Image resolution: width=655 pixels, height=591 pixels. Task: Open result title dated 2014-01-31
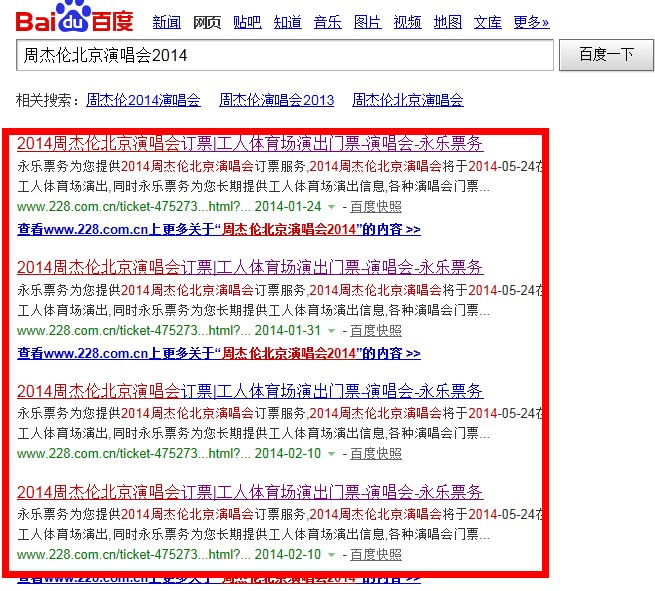tap(250, 267)
